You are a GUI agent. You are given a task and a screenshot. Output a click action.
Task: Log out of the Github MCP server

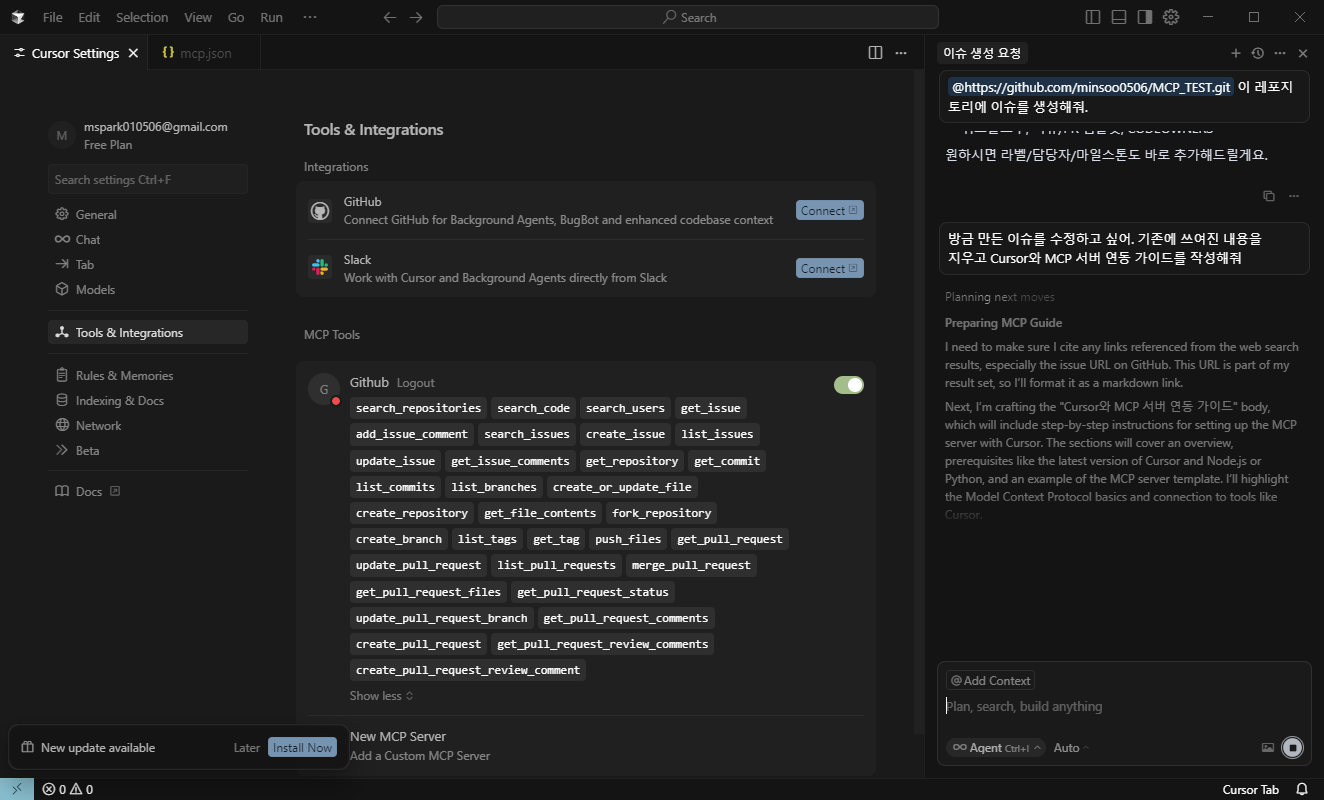click(x=416, y=383)
